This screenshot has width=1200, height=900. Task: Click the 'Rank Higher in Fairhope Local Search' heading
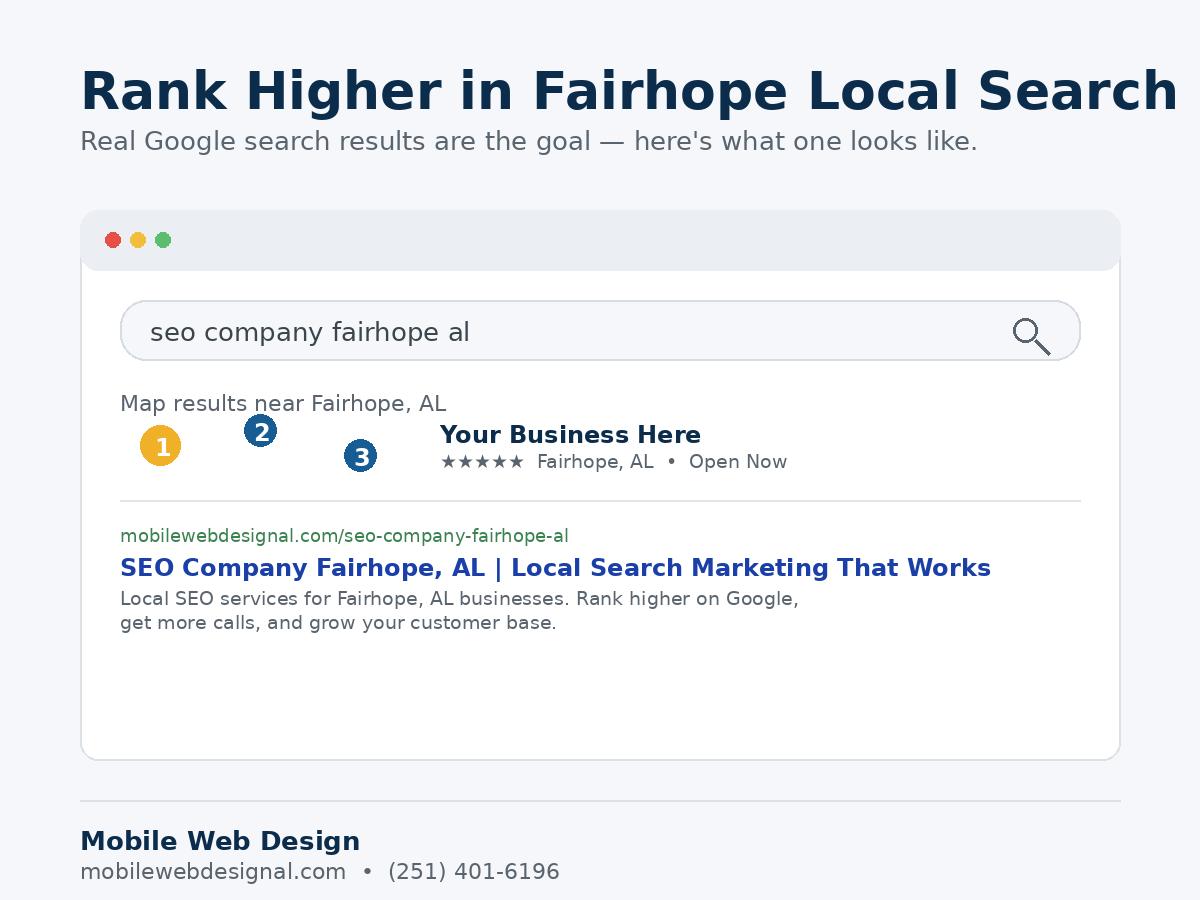(629, 92)
